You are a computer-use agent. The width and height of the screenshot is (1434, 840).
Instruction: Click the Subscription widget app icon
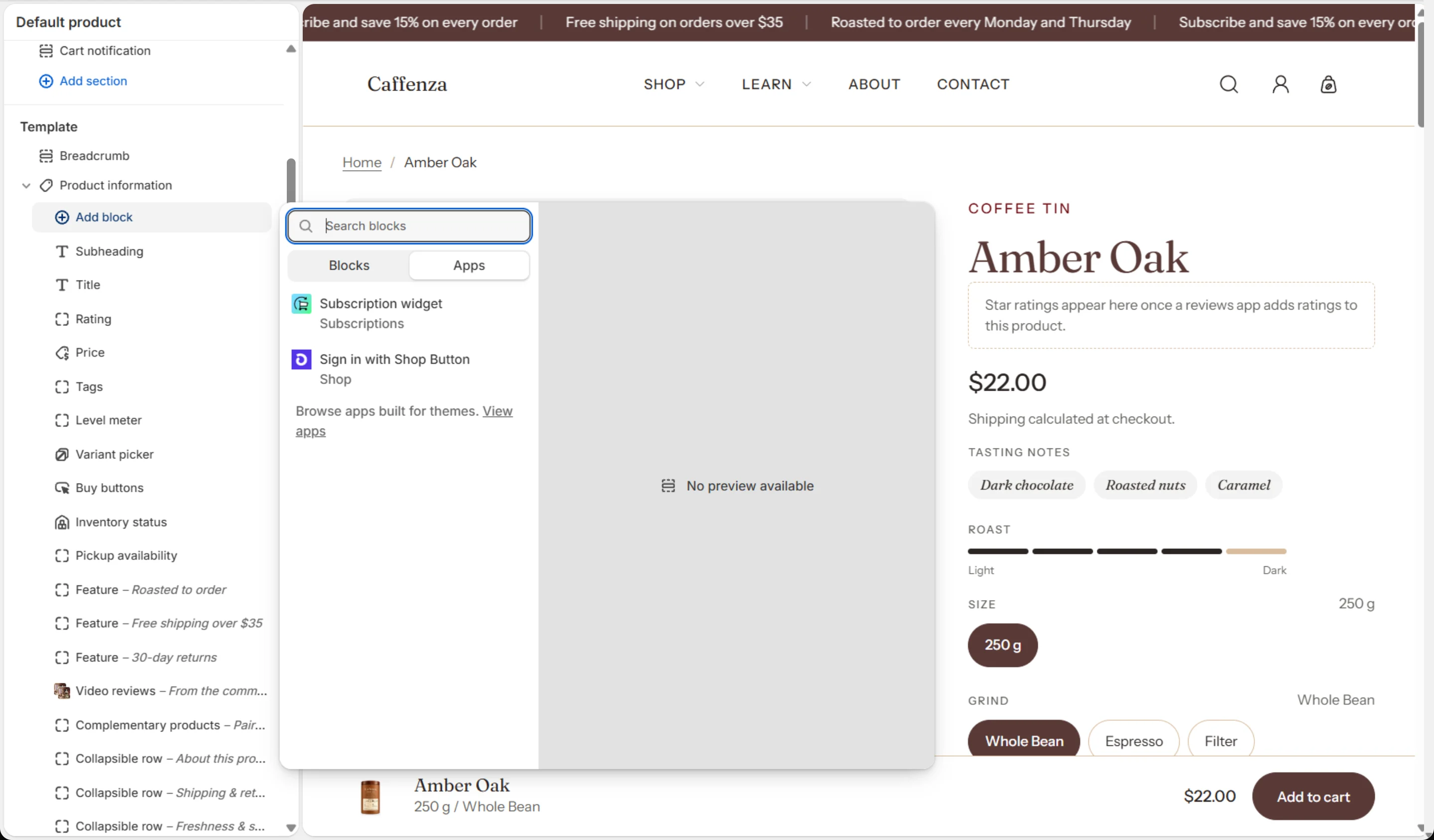pyautogui.click(x=301, y=304)
